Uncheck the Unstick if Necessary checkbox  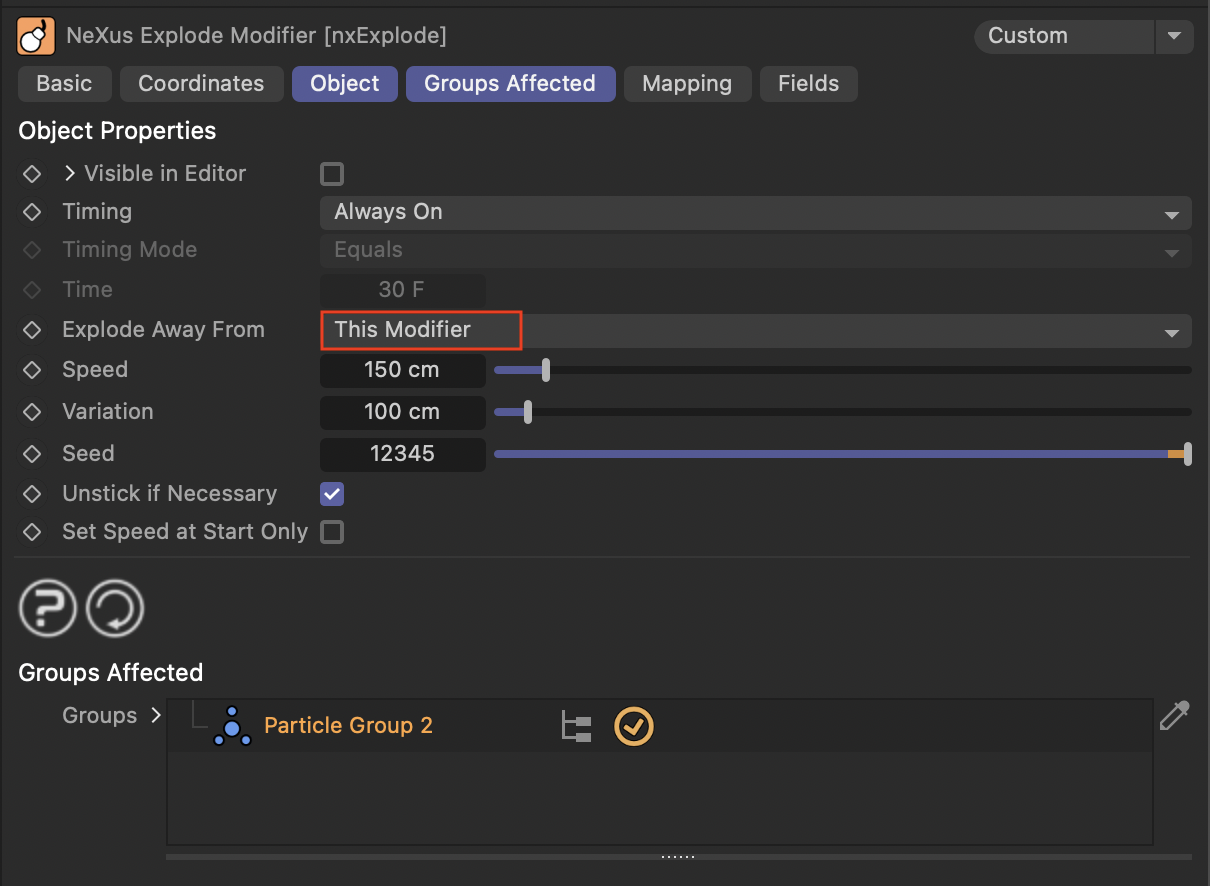332,494
